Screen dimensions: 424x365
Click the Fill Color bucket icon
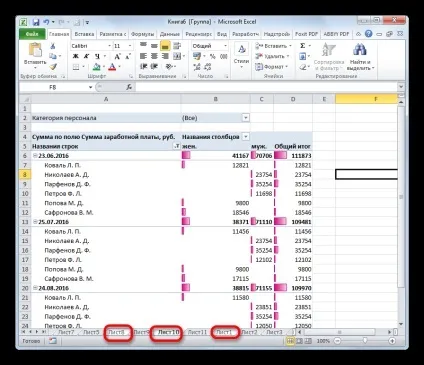click(x=97, y=67)
